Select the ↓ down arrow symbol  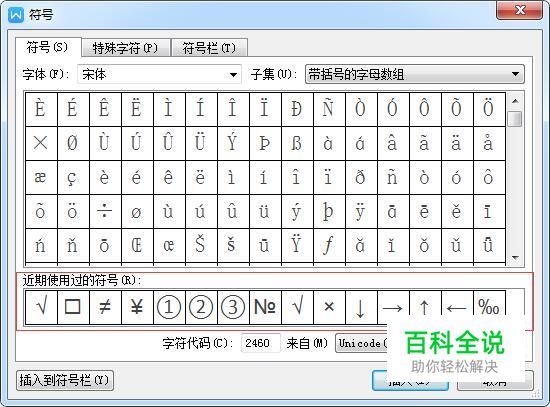pyautogui.click(x=361, y=307)
